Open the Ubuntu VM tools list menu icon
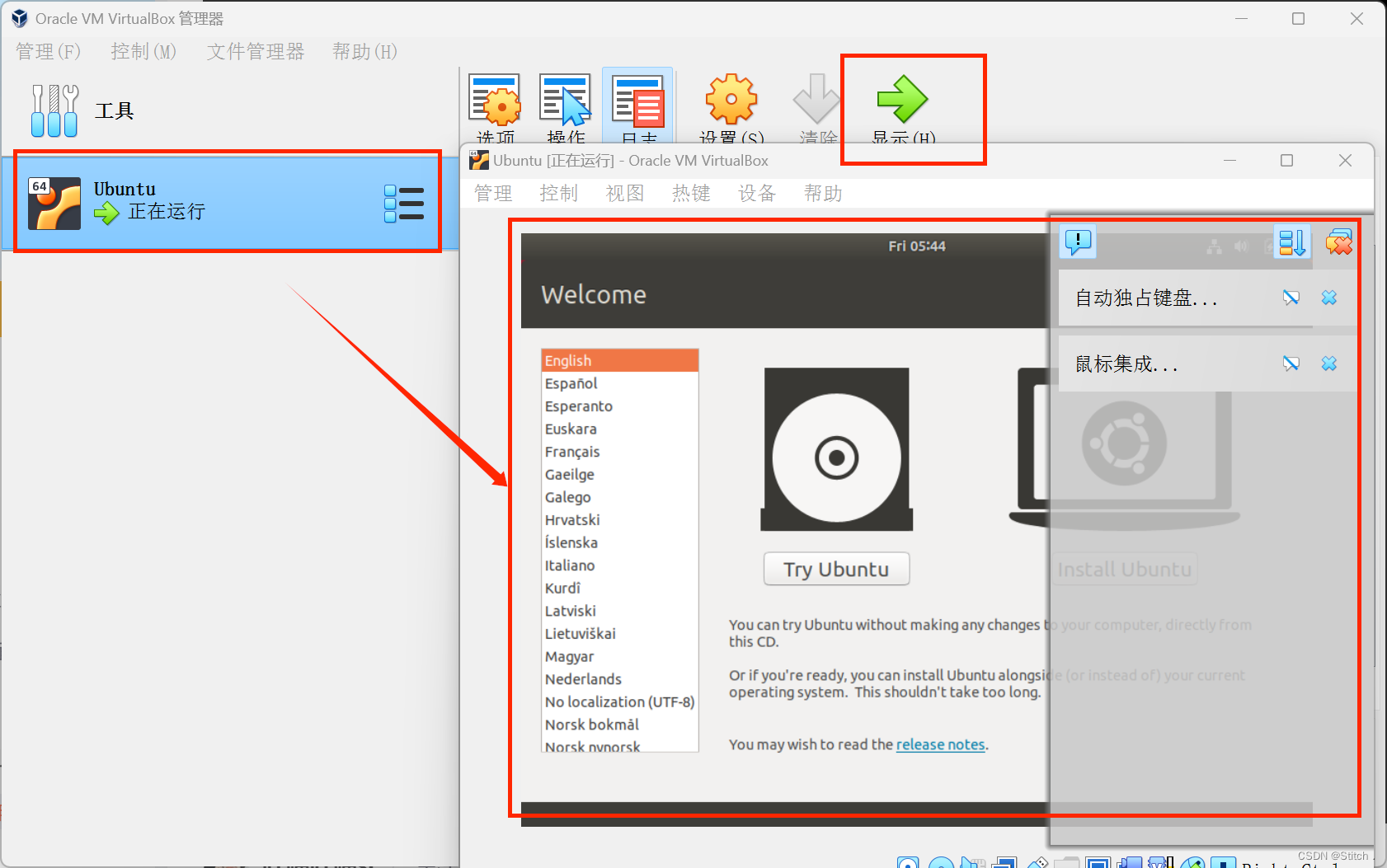 404,204
